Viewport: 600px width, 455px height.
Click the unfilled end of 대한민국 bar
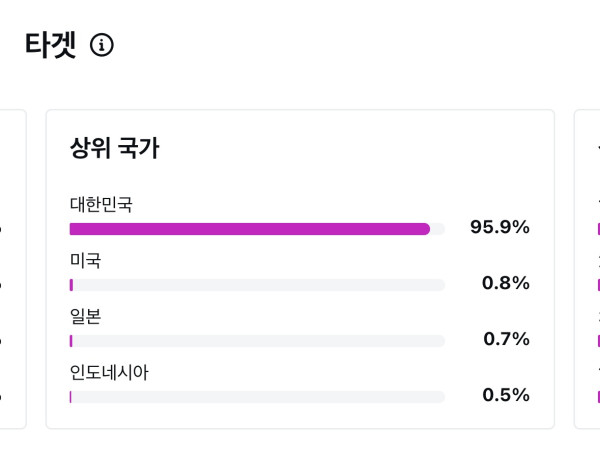438,229
